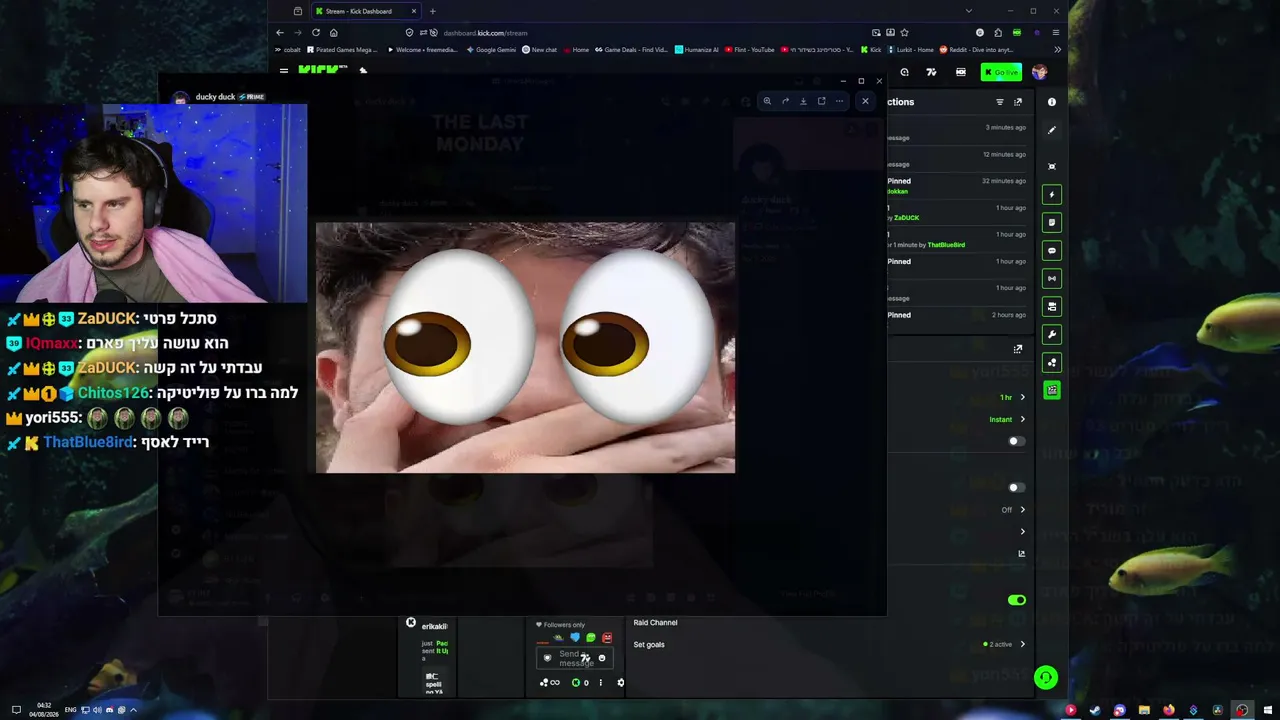View the large eyes emoji image
The width and height of the screenshot is (1280, 720).
[x=525, y=347]
